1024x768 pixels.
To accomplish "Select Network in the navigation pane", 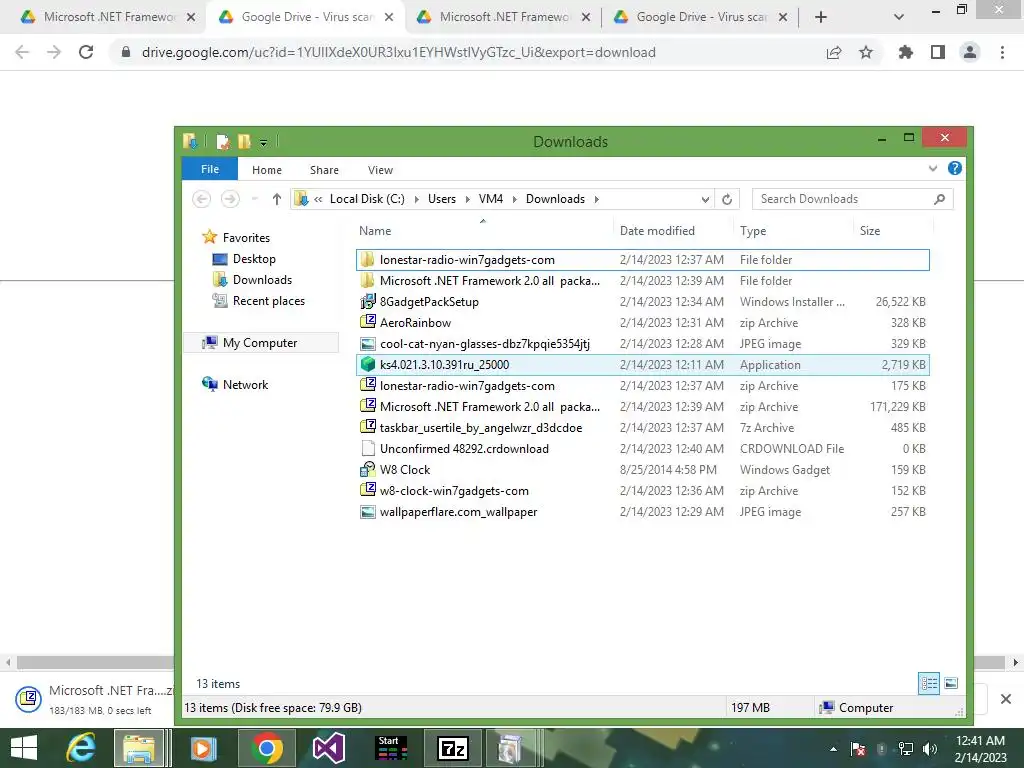I will pyautogui.click(x=245, y=385).
